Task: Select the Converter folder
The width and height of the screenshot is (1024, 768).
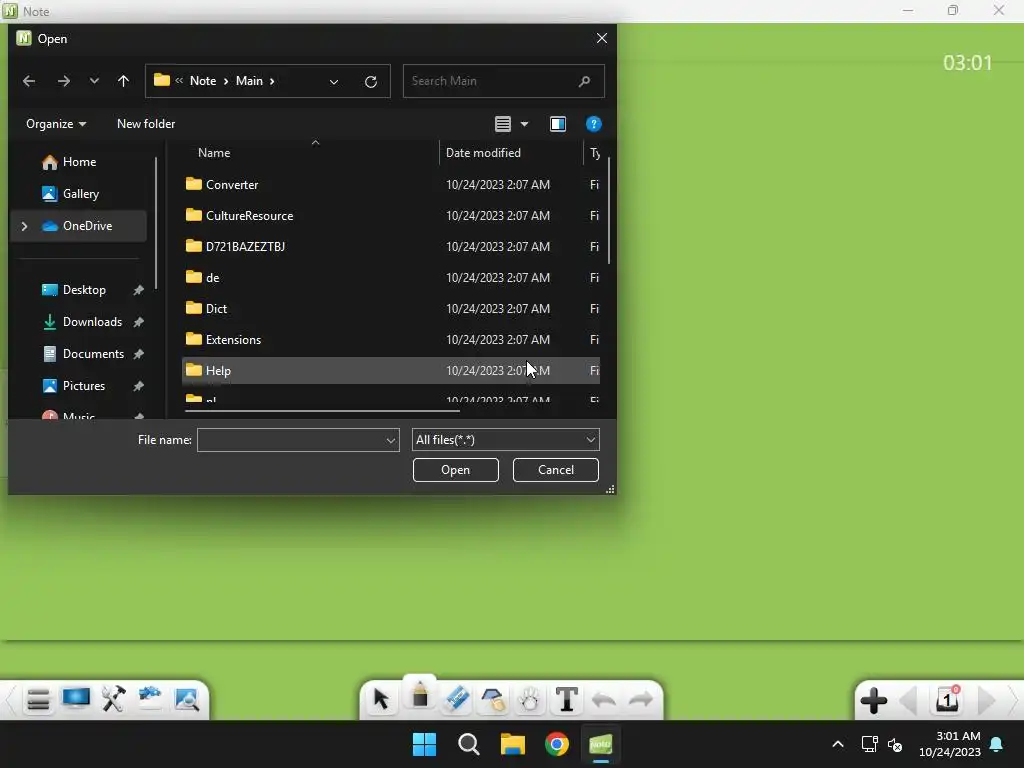Action: 391,185
